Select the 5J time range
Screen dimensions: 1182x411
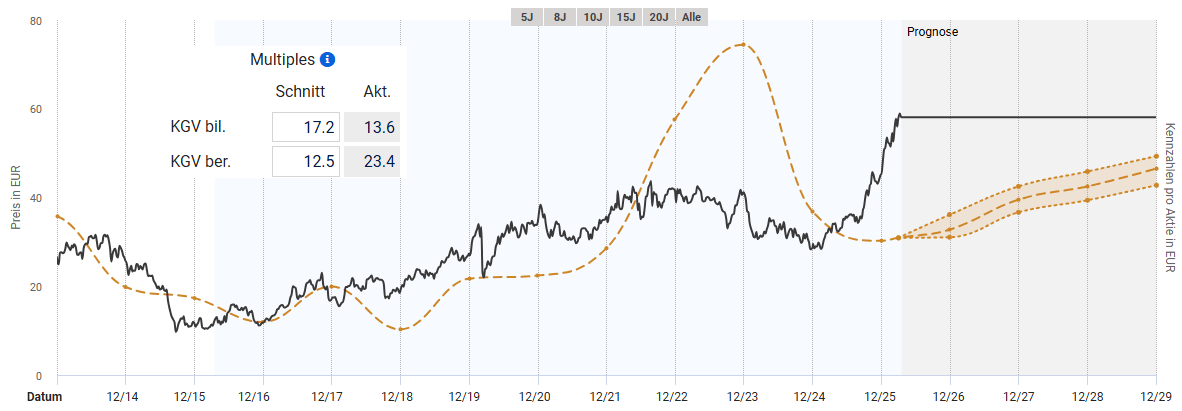pyautogui.click(x=526, y=17)
